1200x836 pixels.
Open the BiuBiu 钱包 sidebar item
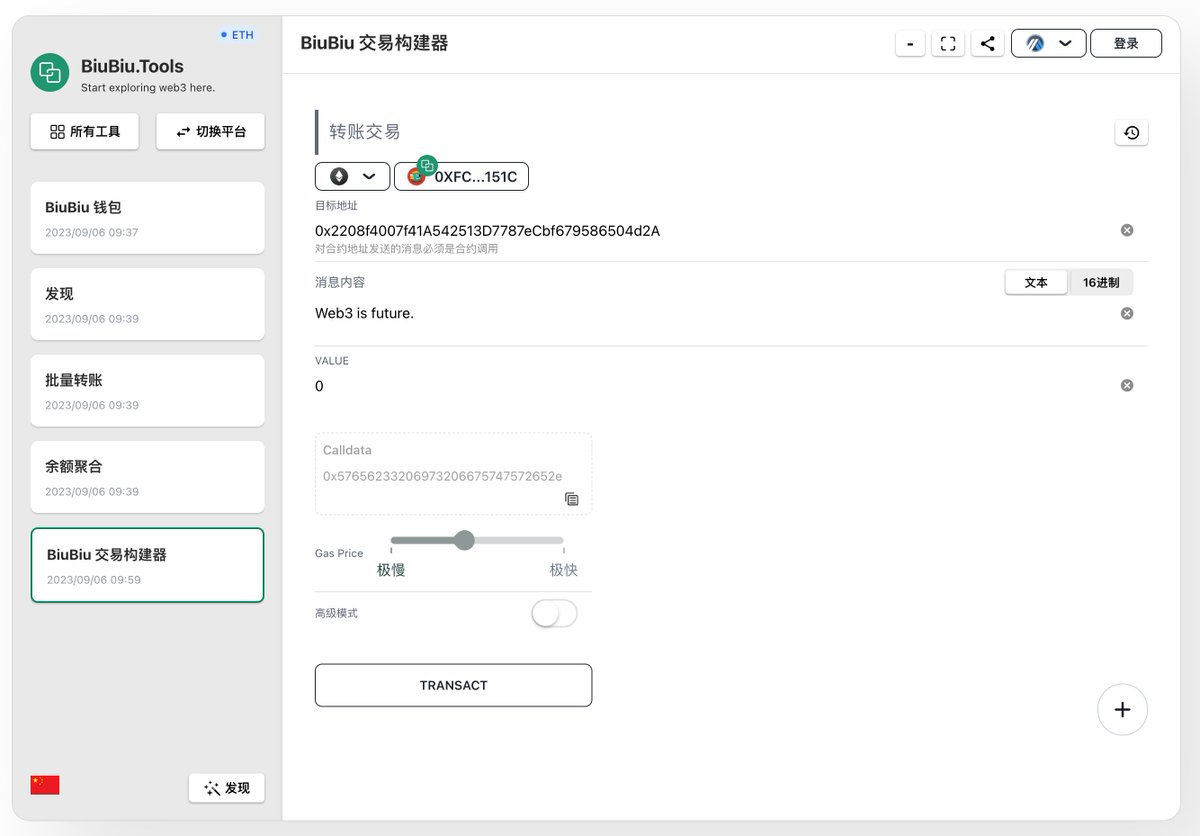coord(148,218)
